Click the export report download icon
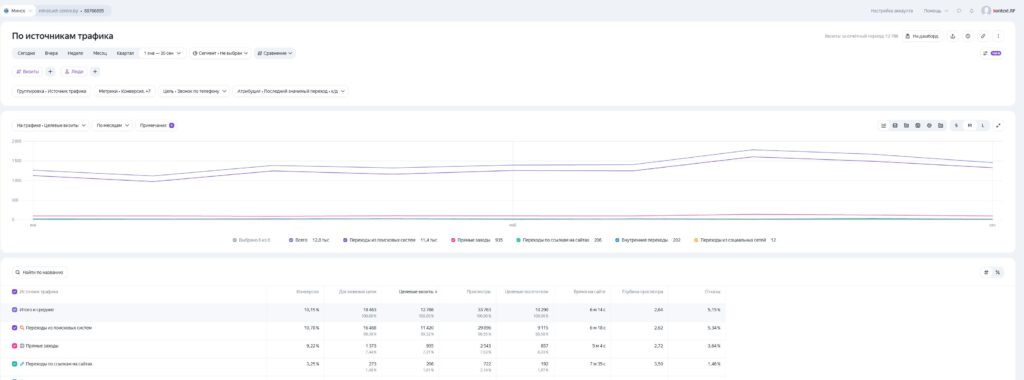 (952, 37)
